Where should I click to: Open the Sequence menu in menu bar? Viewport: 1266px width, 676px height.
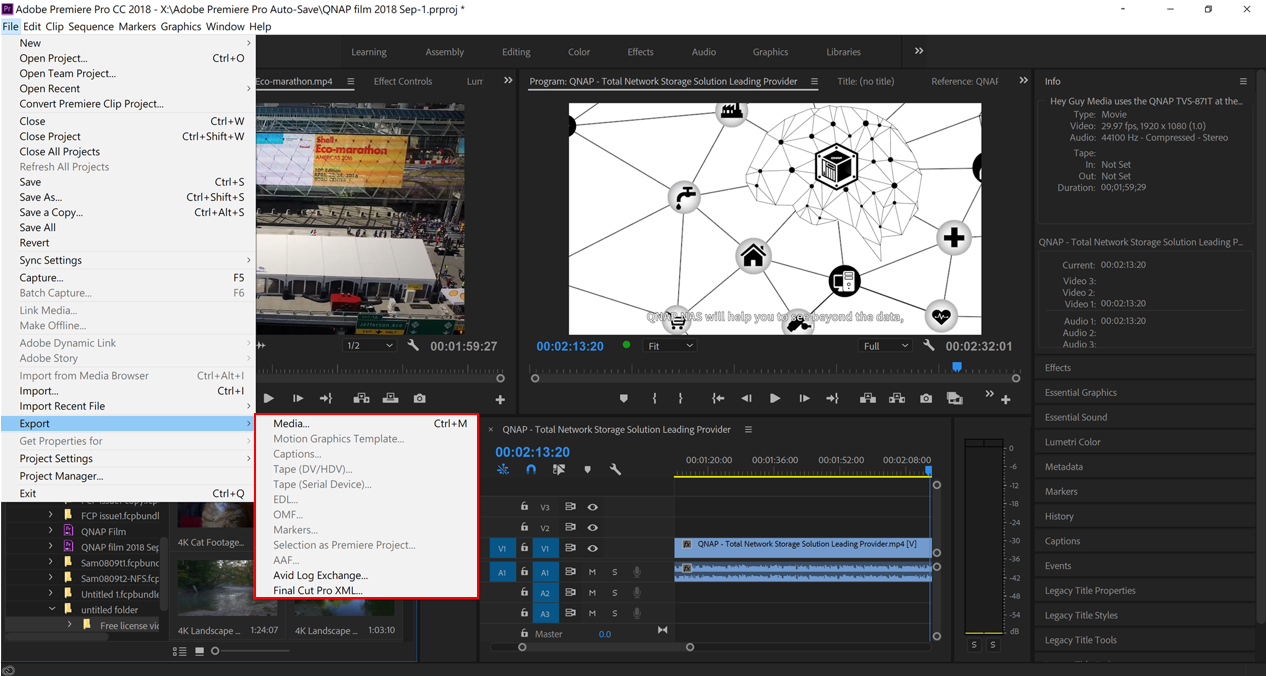pos(91,26)
